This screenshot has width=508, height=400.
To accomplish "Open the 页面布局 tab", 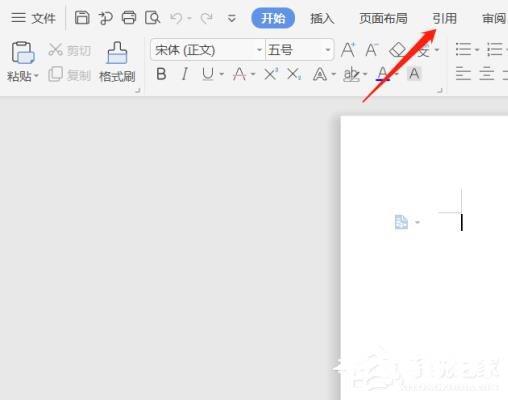I will point(383,18).
